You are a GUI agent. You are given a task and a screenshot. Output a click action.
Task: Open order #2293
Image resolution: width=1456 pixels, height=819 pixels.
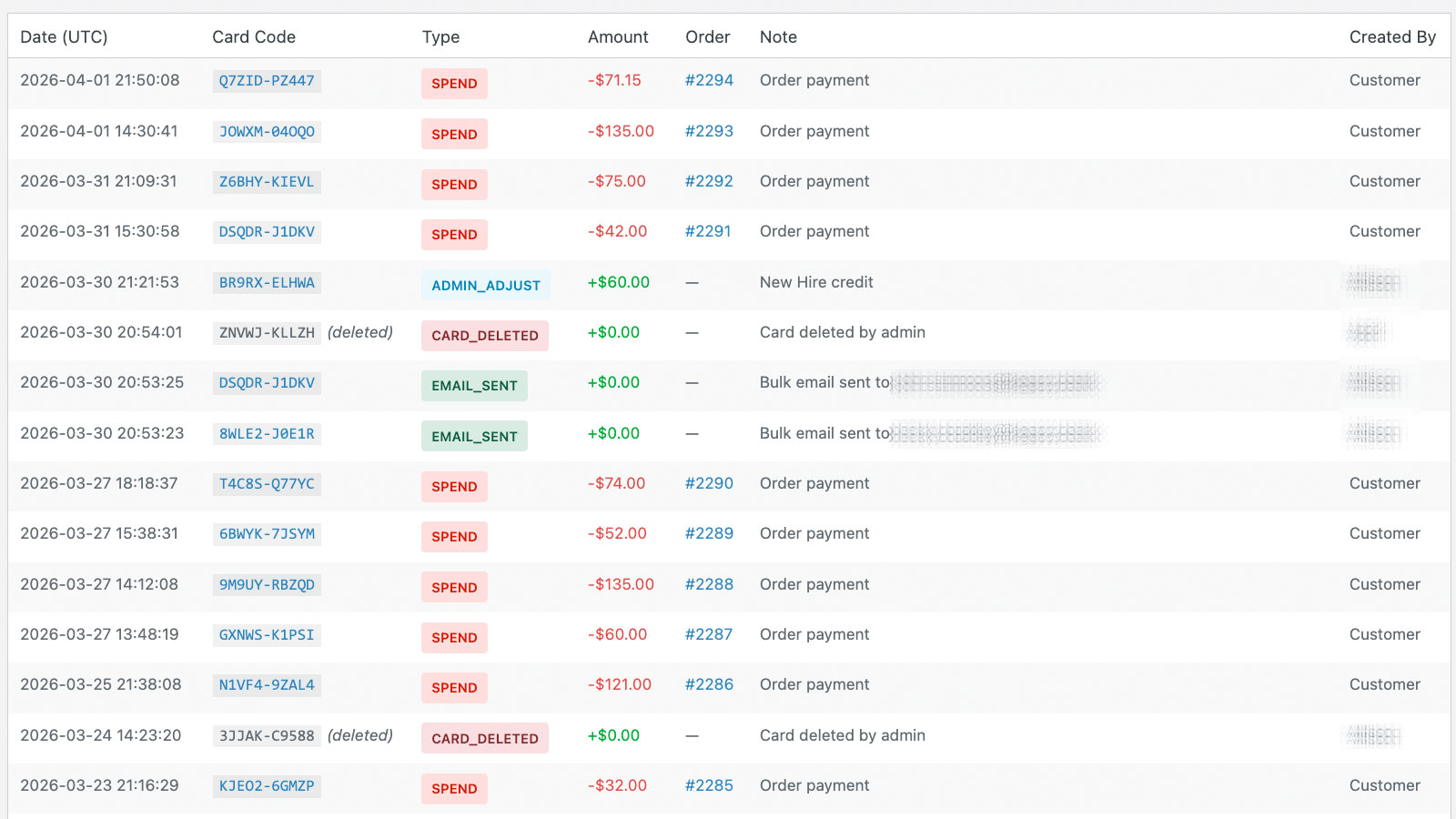tap(709, 131)
